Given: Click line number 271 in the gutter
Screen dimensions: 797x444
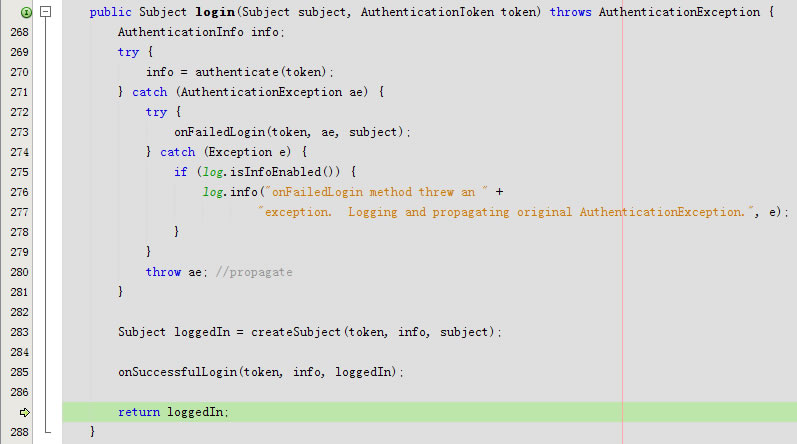Looking at the screenshot, I should pyautogui.click(x=19, y=92).
